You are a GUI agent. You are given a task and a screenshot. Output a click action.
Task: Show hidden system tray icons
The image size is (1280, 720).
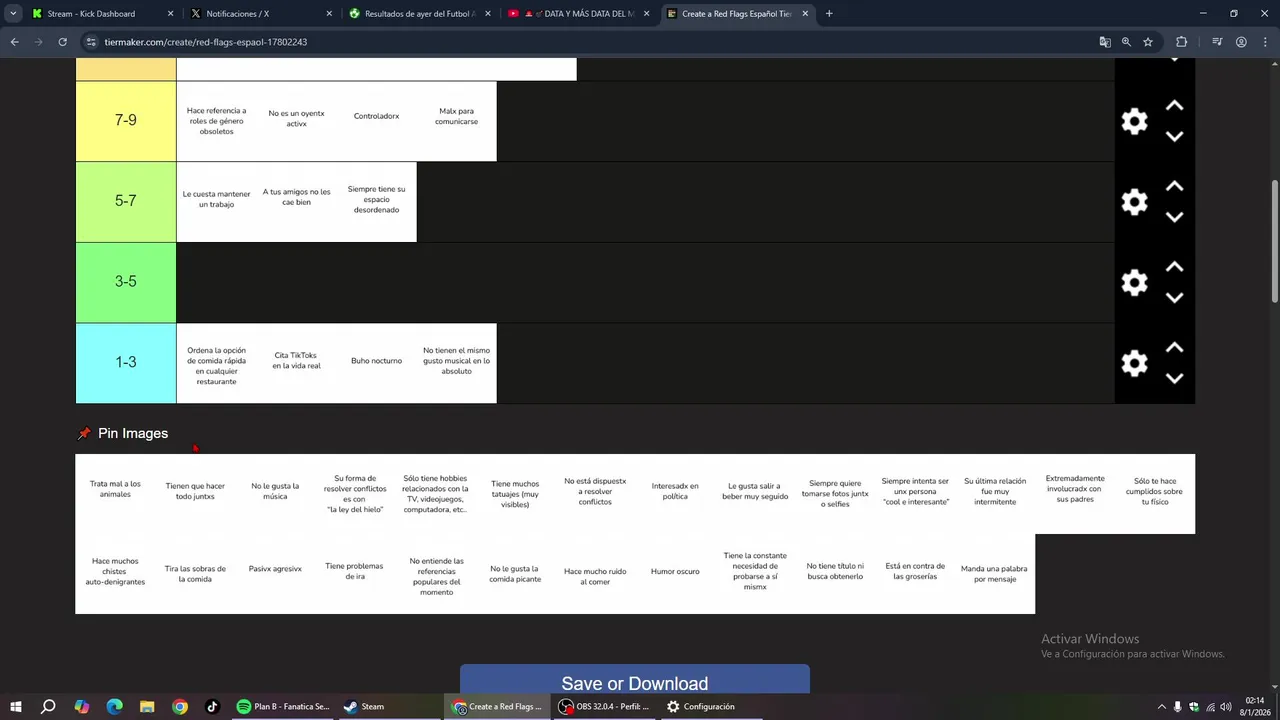1161,707
